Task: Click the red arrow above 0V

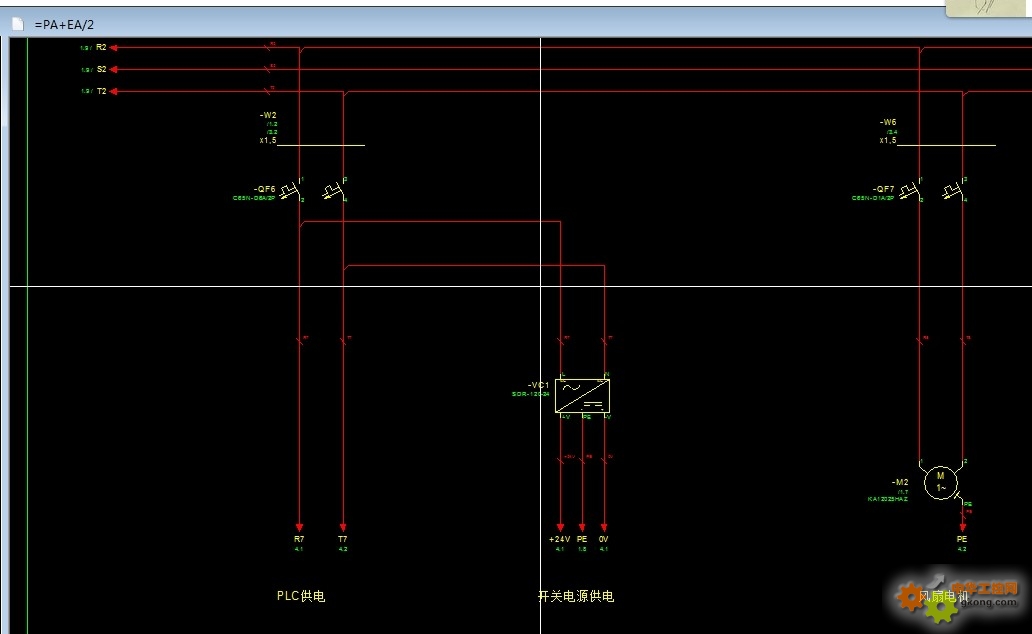Action: [604, 527]
